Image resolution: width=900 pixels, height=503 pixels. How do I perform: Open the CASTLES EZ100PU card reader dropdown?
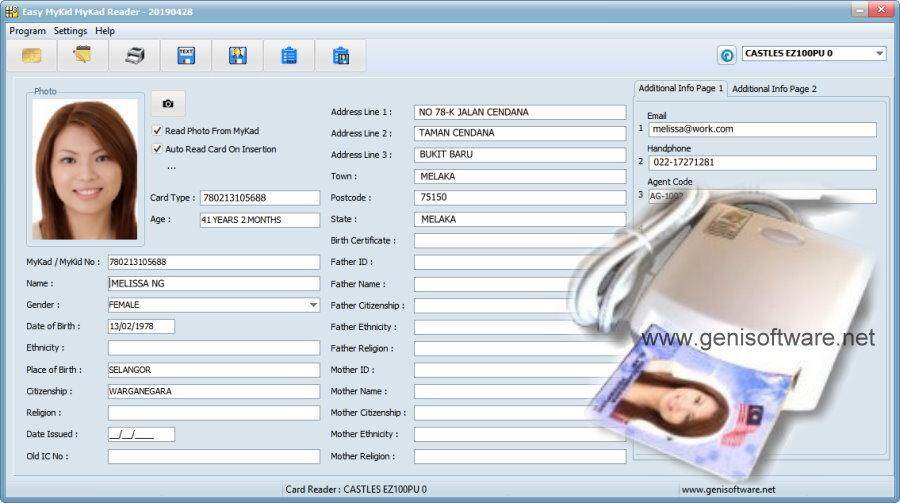pyautogui.click(x=879, y=54)
